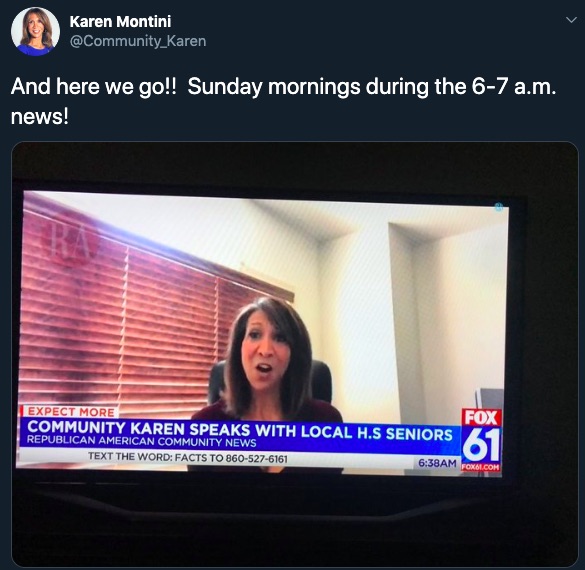Open the attached TV photo
585x570 pixels.
[295, 354]
